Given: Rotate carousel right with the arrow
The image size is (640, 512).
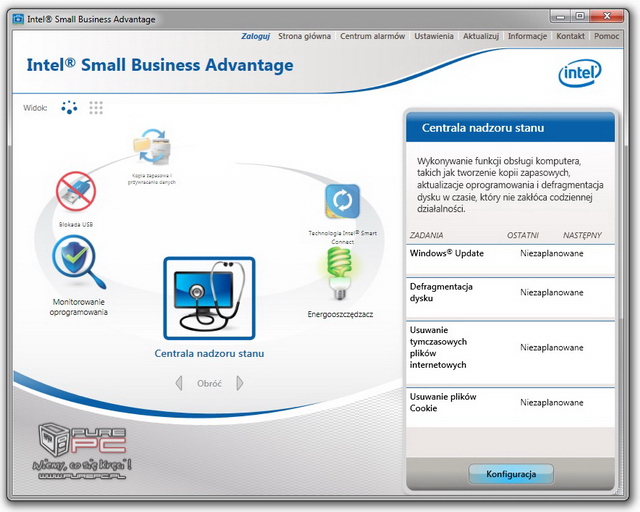Looking at the screenshot, I should [x=240, y=383].
